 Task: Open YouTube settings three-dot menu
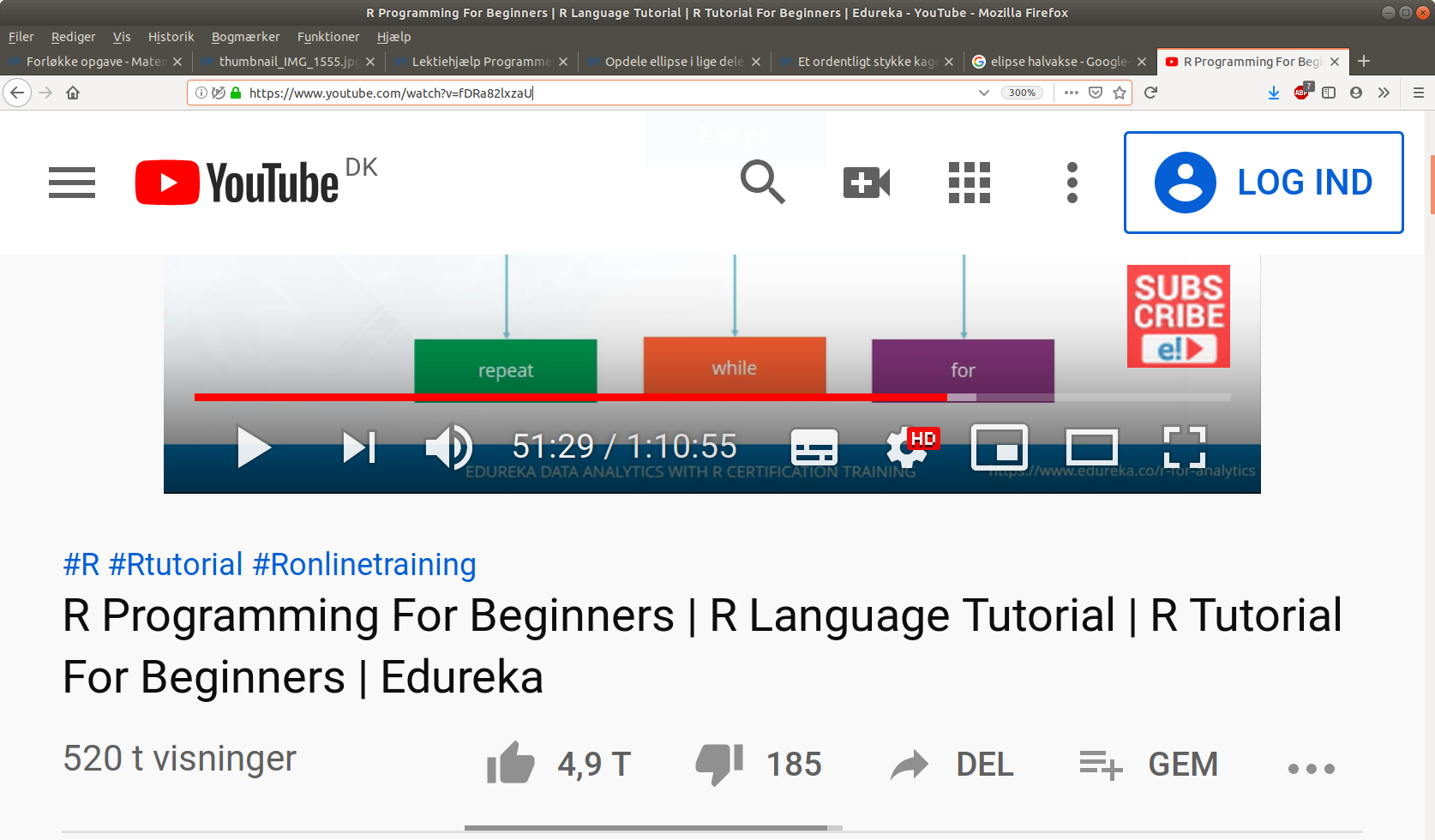coord(1072,183)
